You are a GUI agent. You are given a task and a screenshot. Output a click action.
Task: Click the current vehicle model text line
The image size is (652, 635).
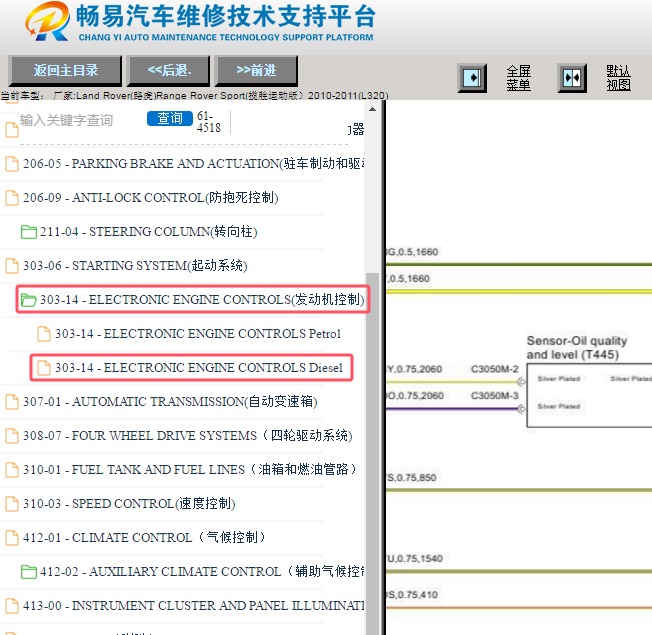click(x=195, y=96)
